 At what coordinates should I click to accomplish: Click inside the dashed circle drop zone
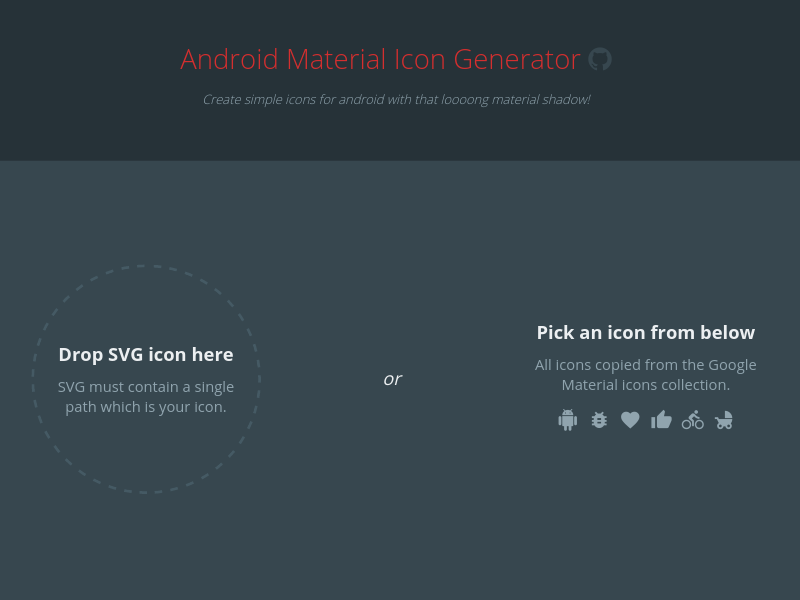(x=146, y=378)
